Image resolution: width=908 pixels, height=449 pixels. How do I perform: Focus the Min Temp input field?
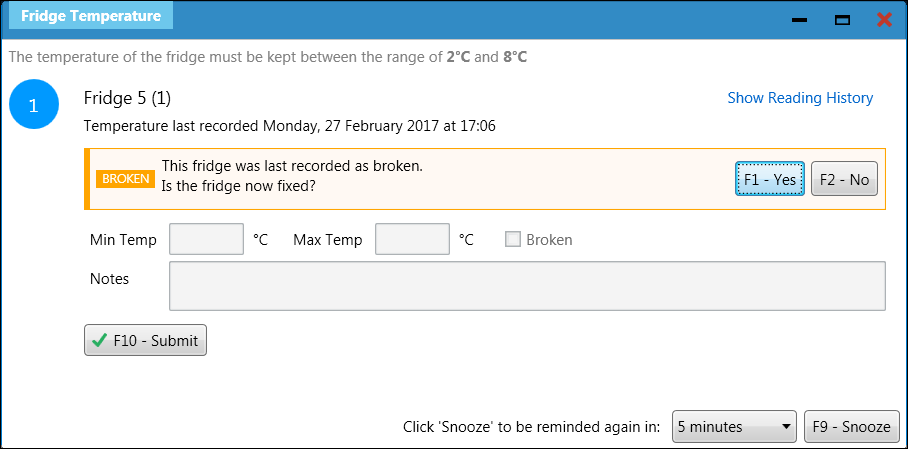pyautogui.click(x=207, y=240)
